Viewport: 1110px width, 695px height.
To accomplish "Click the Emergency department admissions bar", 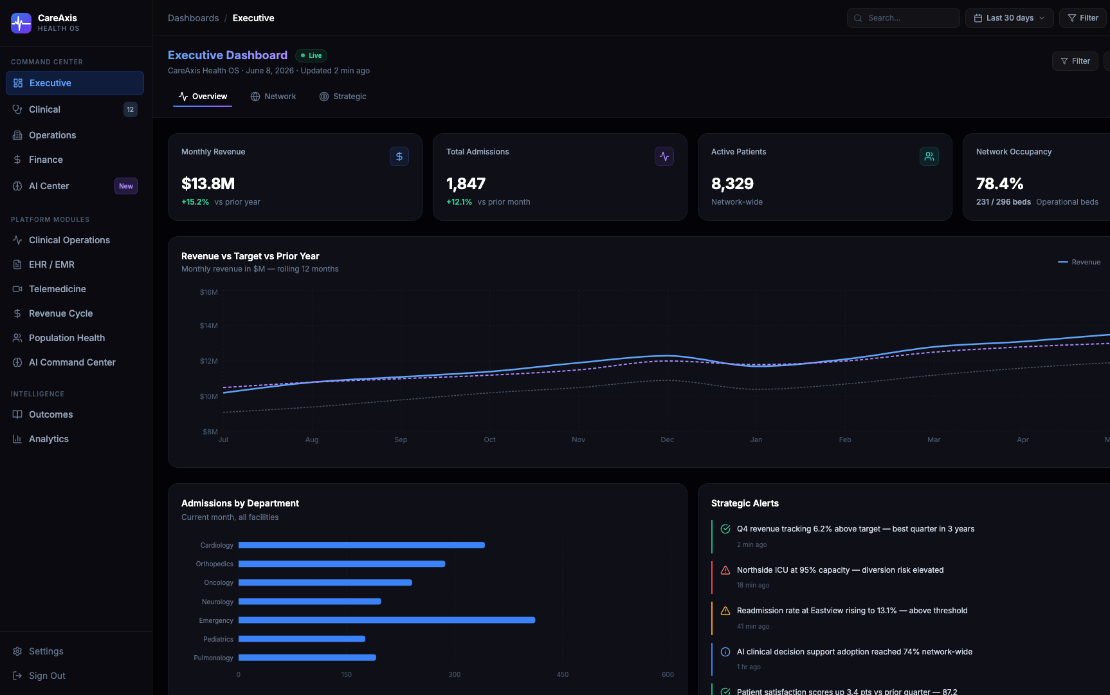I will (x=387, y=620).
